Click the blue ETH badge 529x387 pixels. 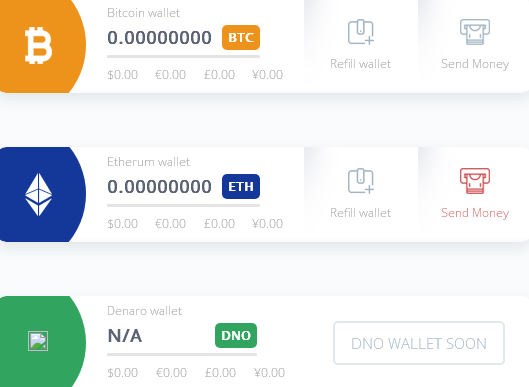(241, 187)
